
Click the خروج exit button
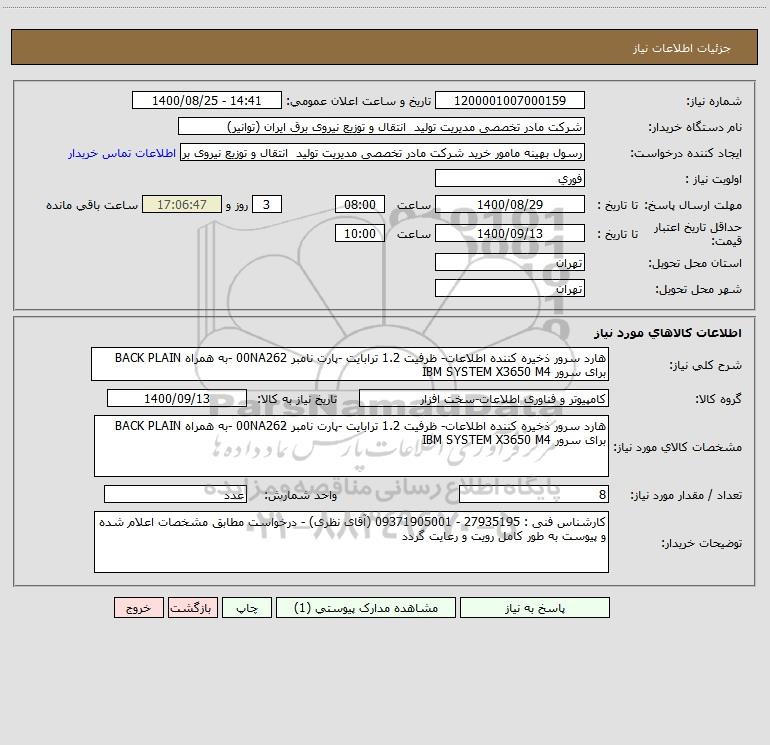tap(138, 608)
